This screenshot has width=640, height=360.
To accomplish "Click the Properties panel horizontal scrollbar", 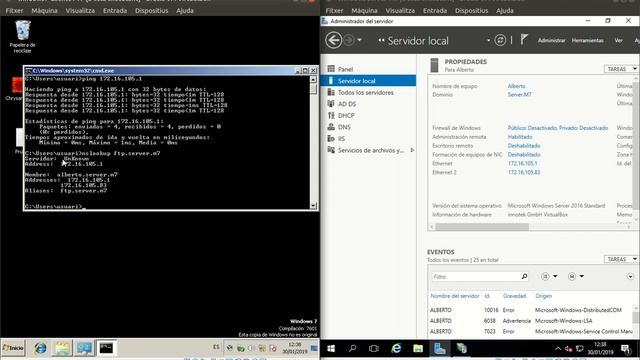I will pos(482,227).
